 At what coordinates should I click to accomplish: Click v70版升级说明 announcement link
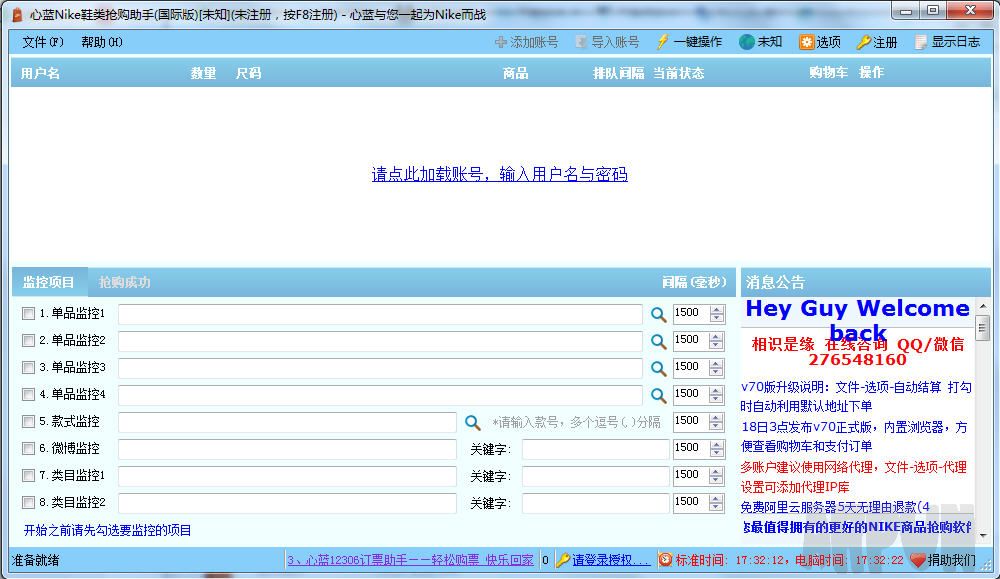click(856, 396)
